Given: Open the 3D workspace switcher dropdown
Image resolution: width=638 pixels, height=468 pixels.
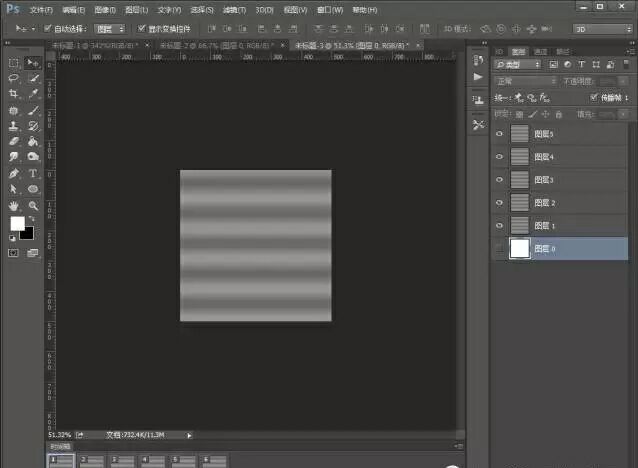Looking at the screenshot, I should 600,29.
